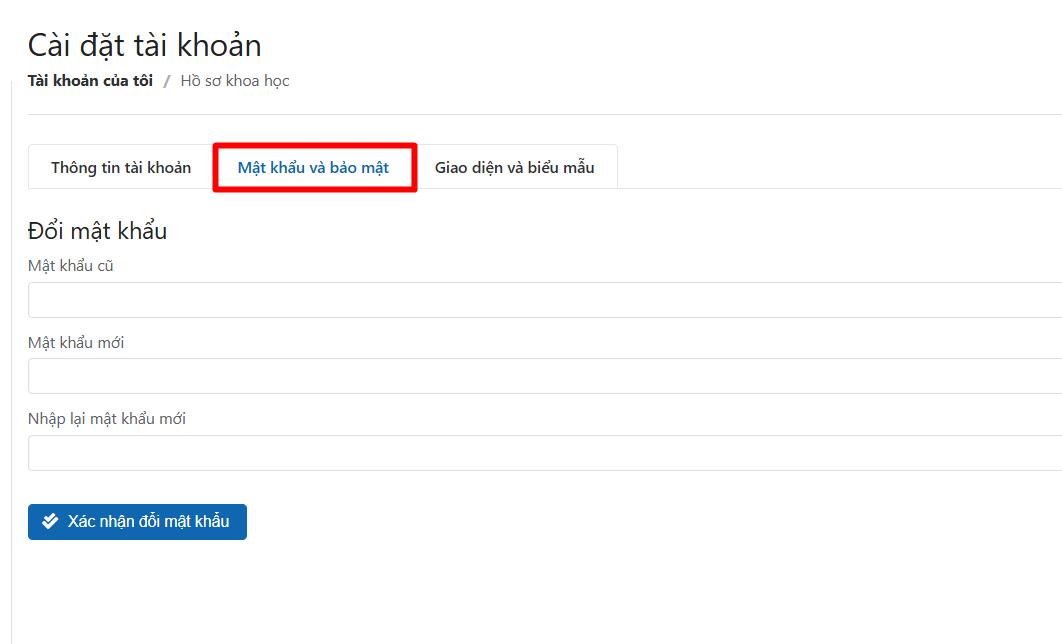This screenshot has width=1062, height=644.
Task: Go to Tài khoản của tôi breadcrumb
Action: 90,81
